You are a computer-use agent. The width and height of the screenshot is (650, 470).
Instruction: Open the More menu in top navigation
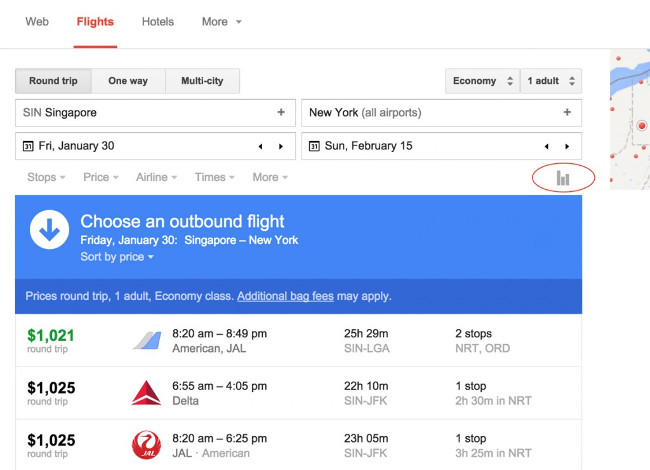coord(221,22)
